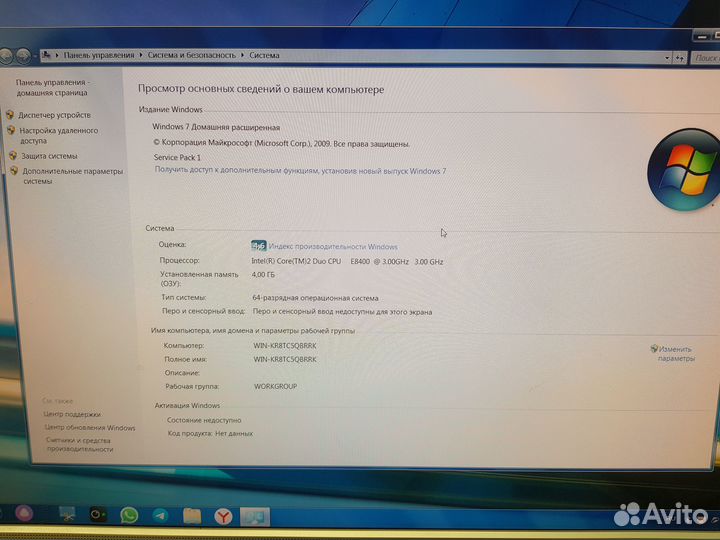Click Код продукта: Нет данных text
Image resolution: width=720 pixels, height=540 pixels.
point(210,433)
